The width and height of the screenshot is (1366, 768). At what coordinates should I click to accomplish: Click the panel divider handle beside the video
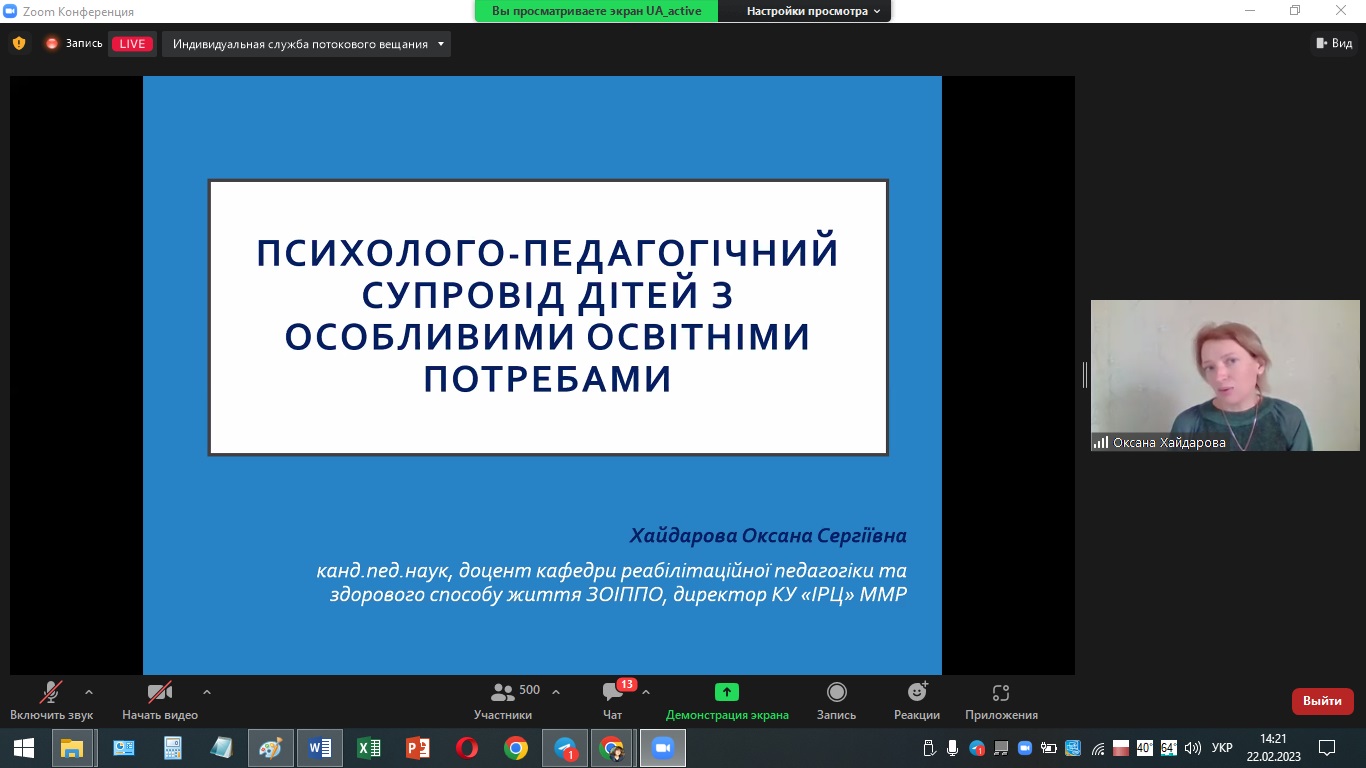pos(1084,375)
